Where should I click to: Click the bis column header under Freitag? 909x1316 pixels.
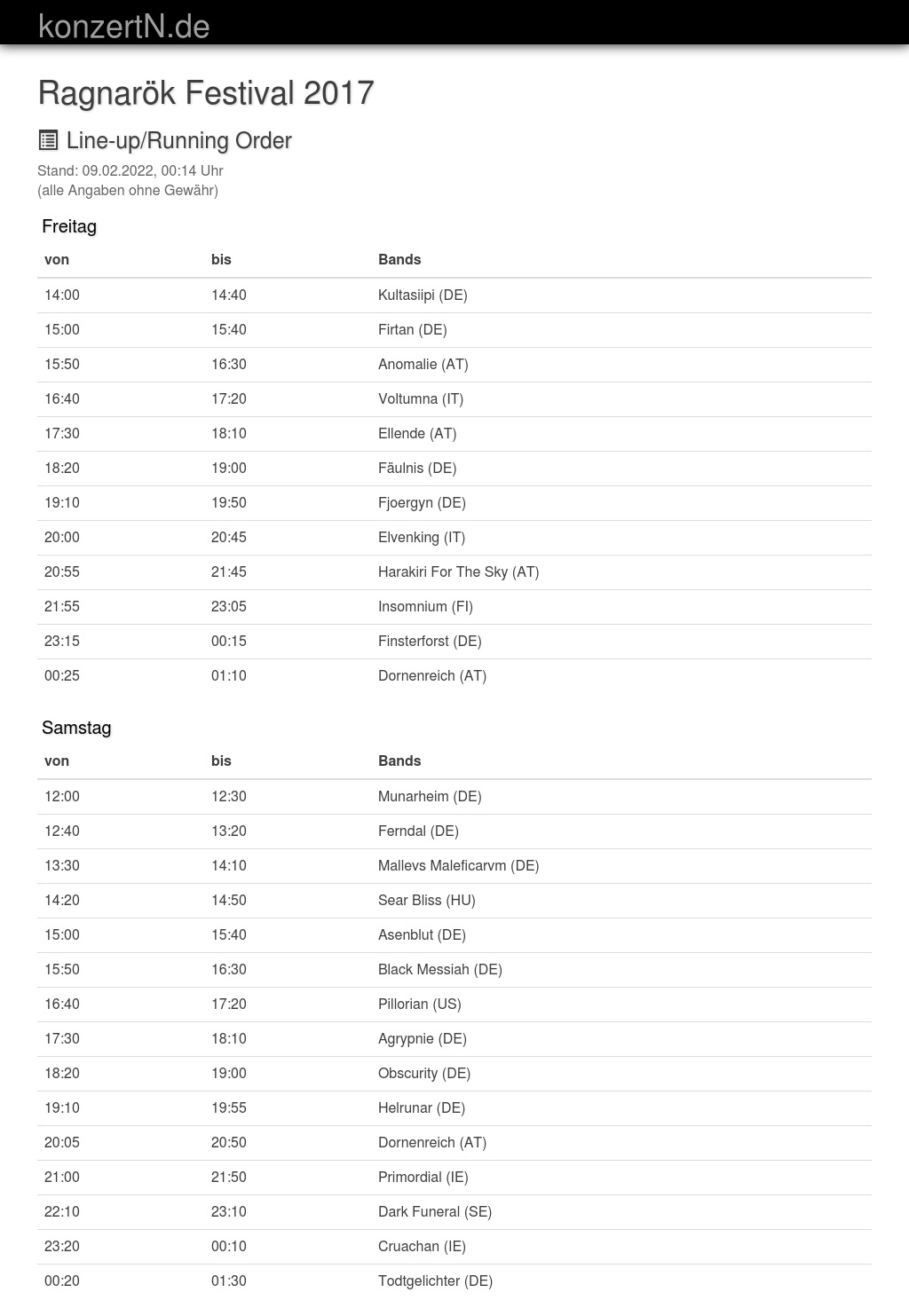pyautogui.click(x=221, y=259)
